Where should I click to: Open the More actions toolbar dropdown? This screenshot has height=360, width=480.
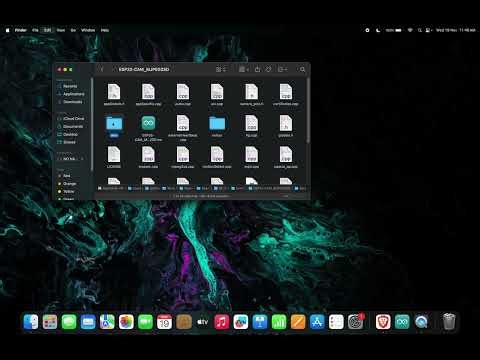[x=282, y=69]
